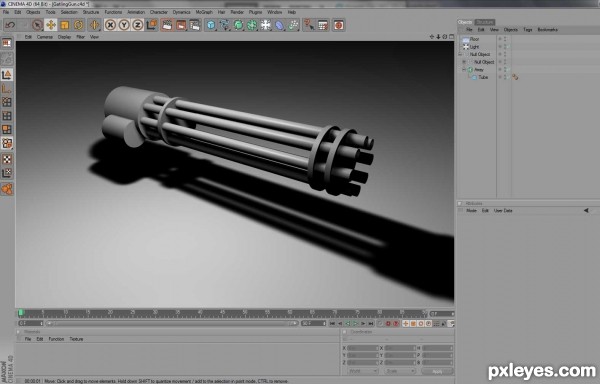Open the spline objects palette
The width and height of the screenshot is (600, 384).
(225, 25)
